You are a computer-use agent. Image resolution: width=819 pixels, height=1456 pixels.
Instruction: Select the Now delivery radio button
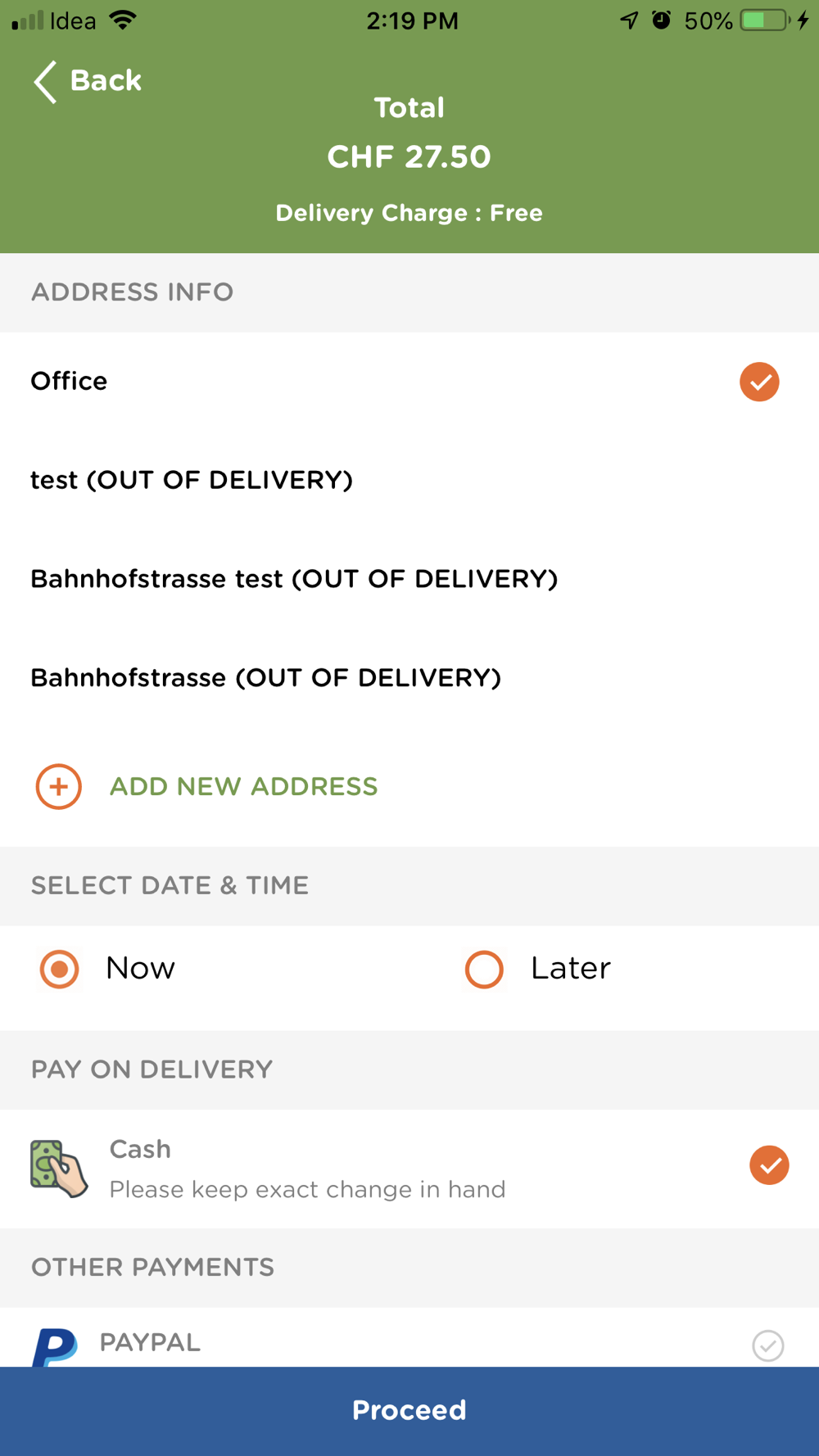(59, 970)
